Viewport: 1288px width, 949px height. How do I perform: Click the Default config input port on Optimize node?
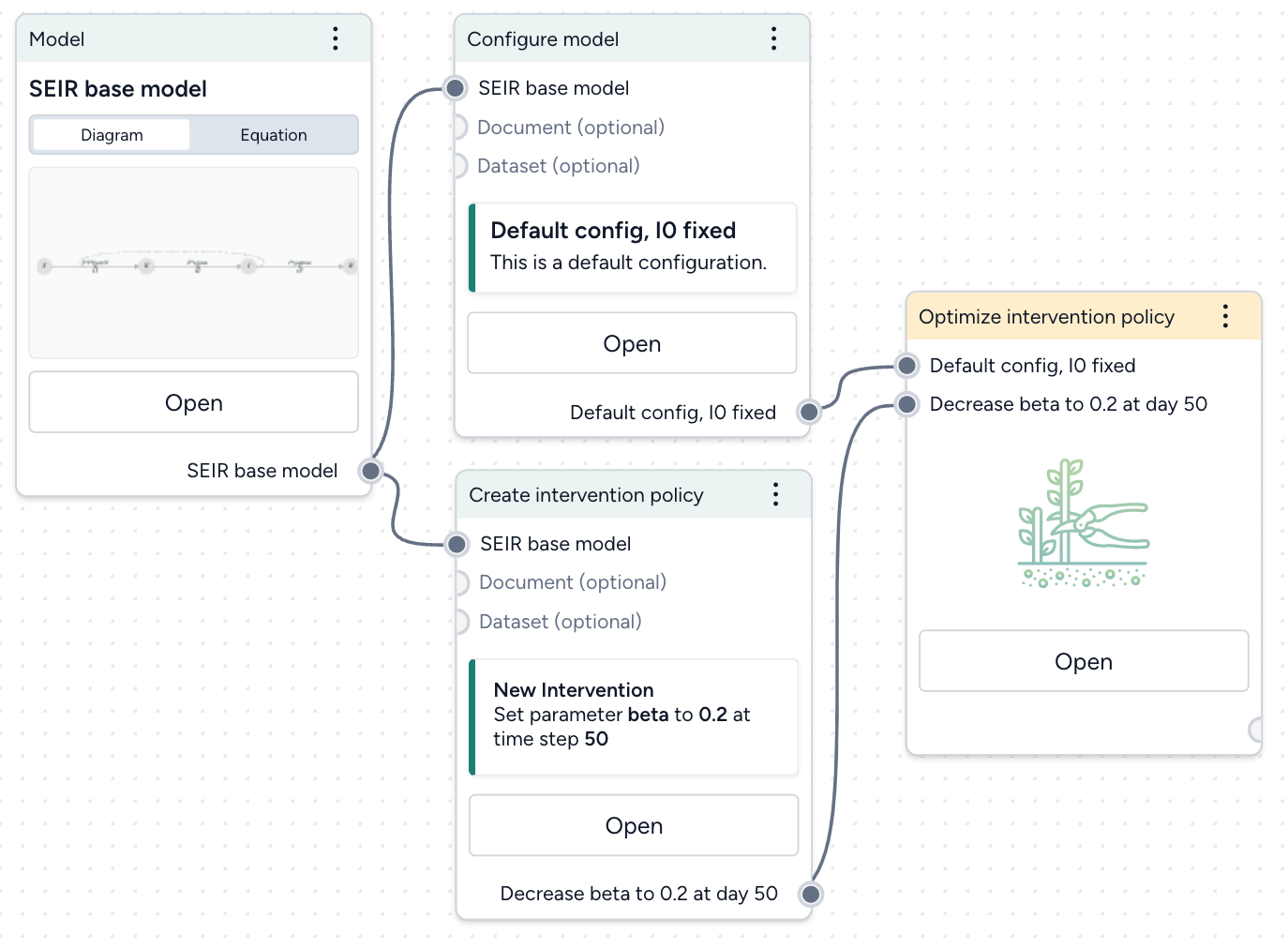pos(906,366)
